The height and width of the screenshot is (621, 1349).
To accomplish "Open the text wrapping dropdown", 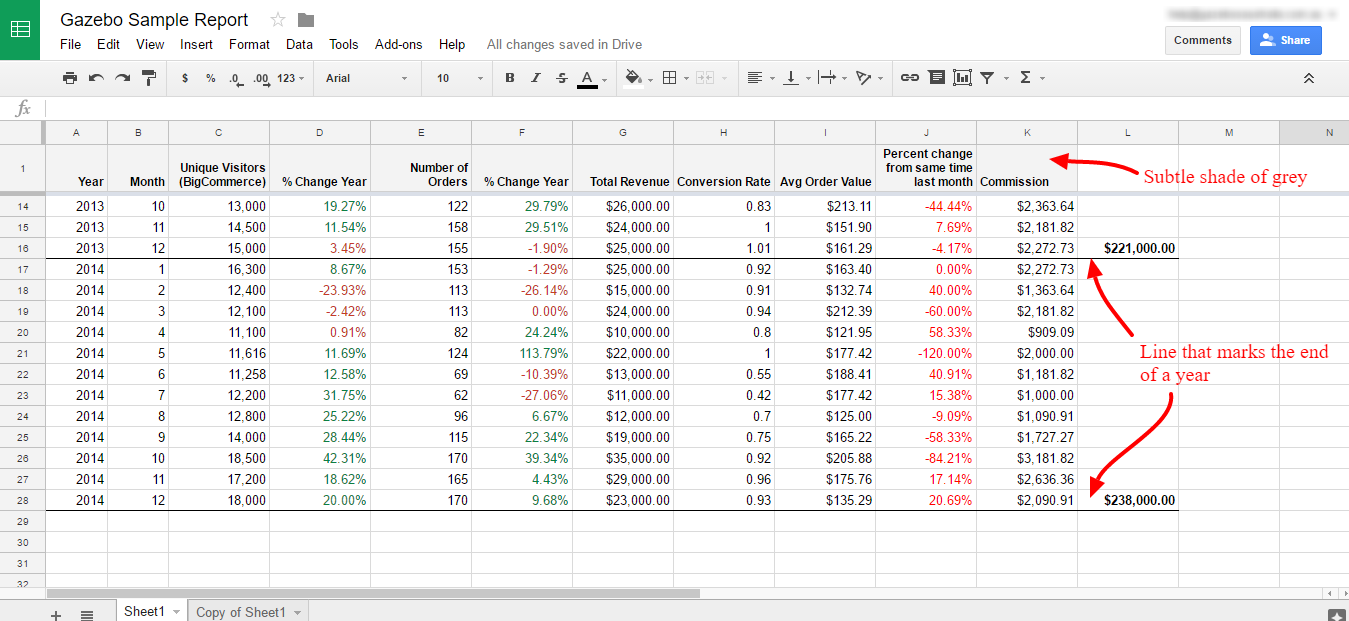I will tap(832, 78).
